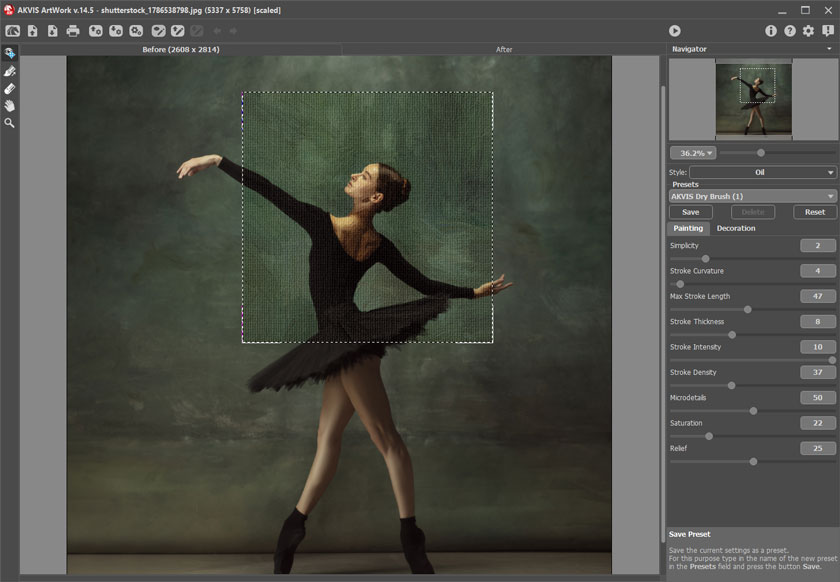The width and height of the screenshot is (840, 582).
Task: Collapse the Navigator panel arrow
Action: (x=829, y=48)
